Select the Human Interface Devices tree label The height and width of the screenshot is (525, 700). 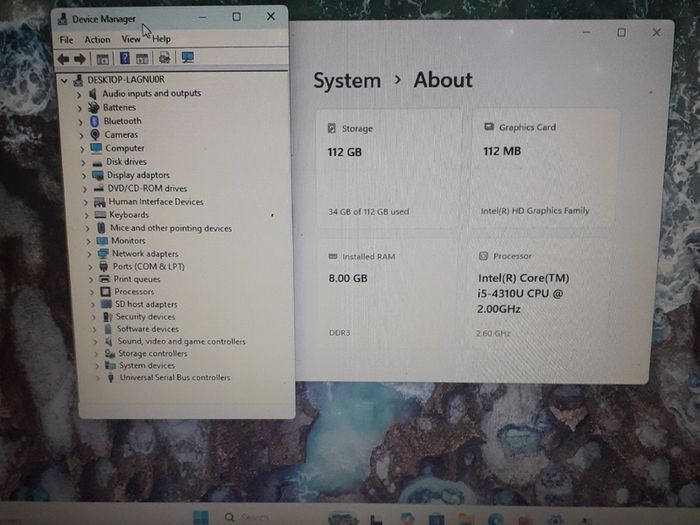pos(156,202)
